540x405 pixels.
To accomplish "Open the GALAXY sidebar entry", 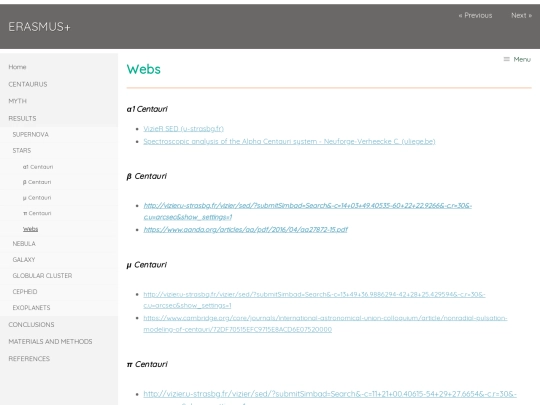I will click(x=24, y=259).
